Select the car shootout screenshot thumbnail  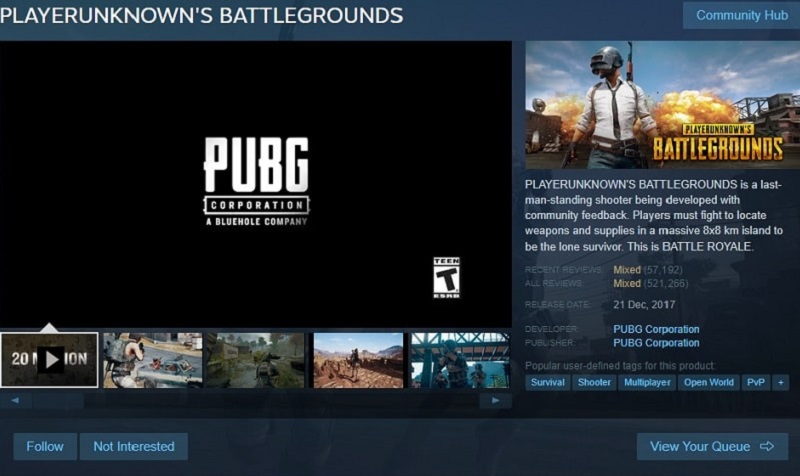point(153,360)
